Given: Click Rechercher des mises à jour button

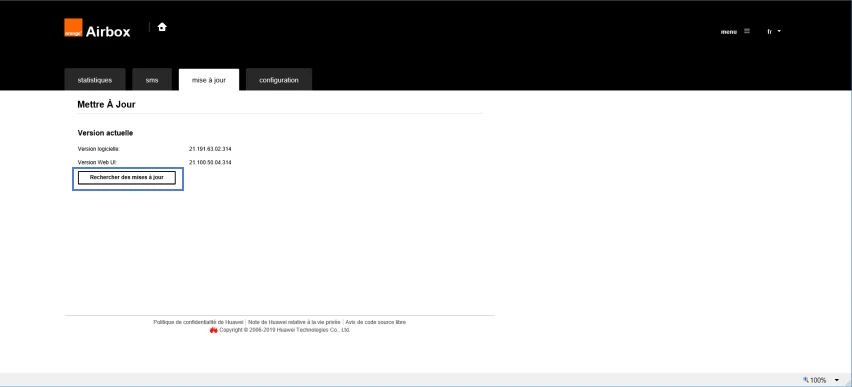Looking at the screenshot, I should [x=127, y=178].
